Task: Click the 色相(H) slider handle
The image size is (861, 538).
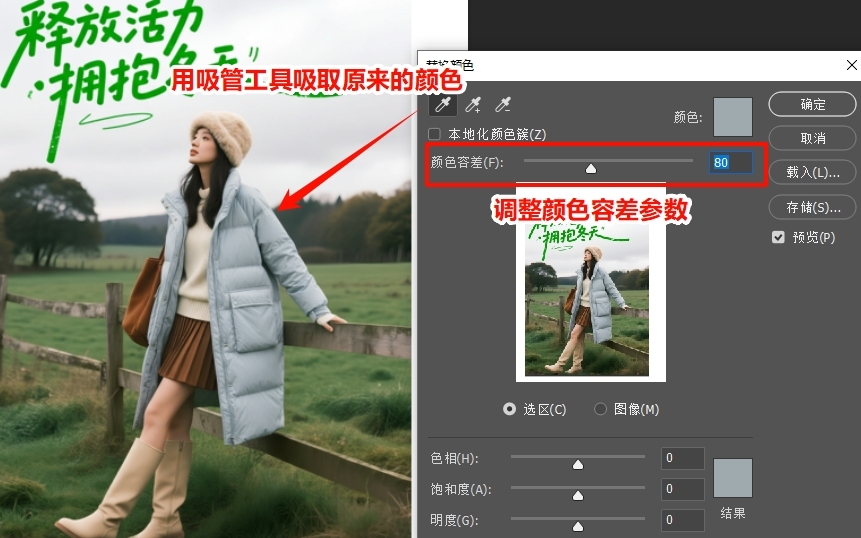Action: coord(578,465)
